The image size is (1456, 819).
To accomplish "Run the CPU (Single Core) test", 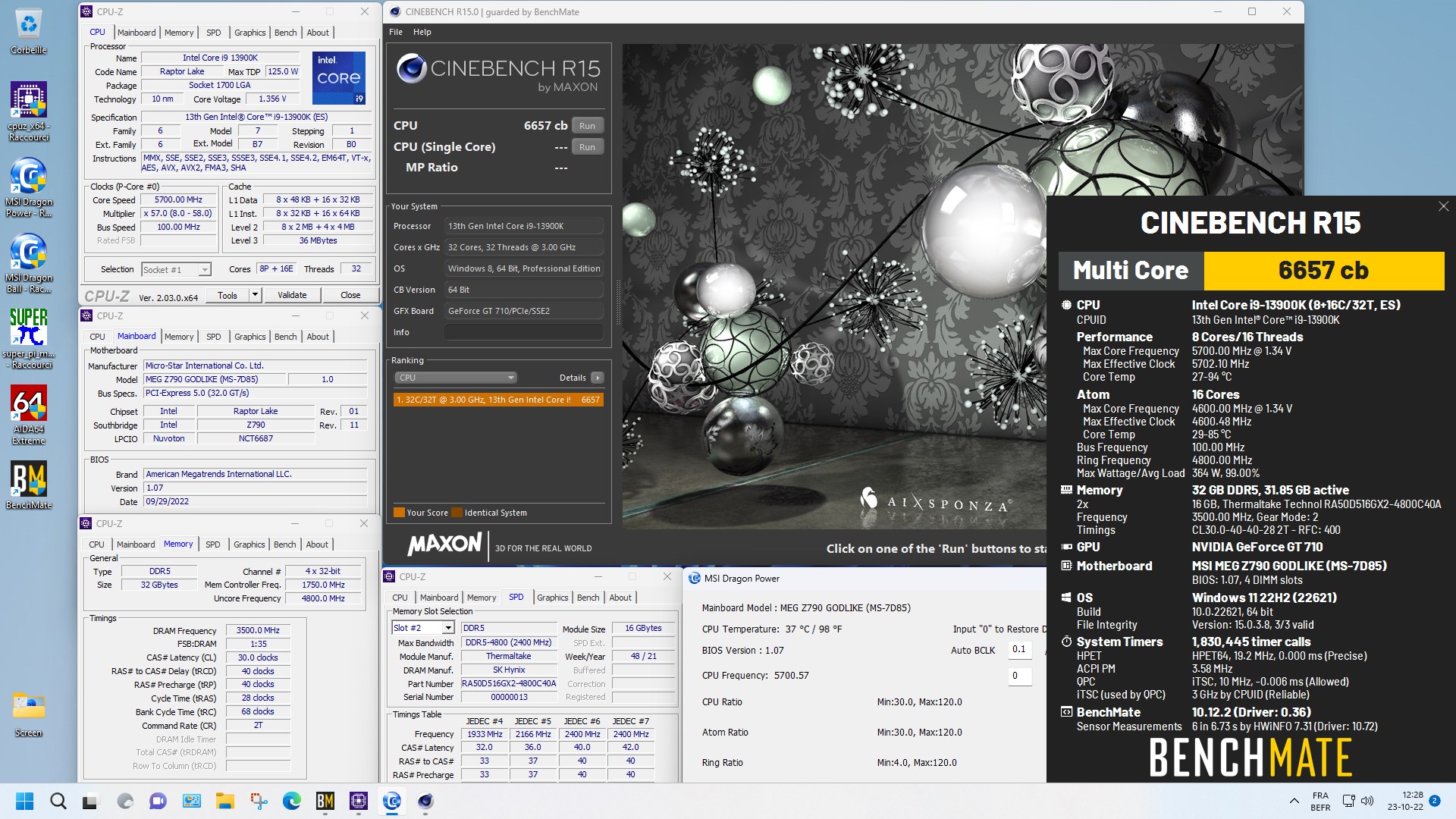I will pos(587,147).
